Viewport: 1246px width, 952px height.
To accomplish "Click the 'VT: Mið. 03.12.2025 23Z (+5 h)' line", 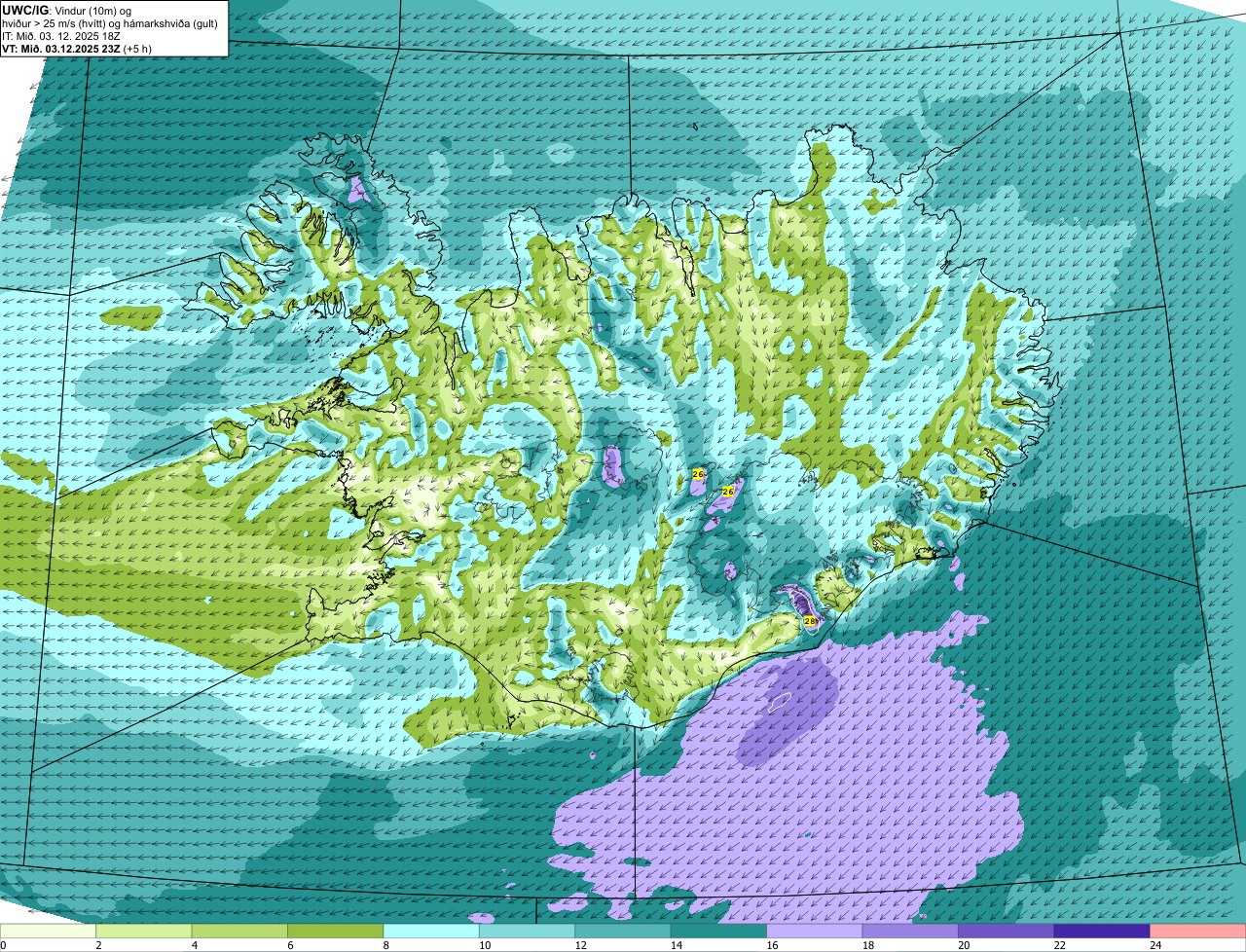I will [x=77, y=48].
